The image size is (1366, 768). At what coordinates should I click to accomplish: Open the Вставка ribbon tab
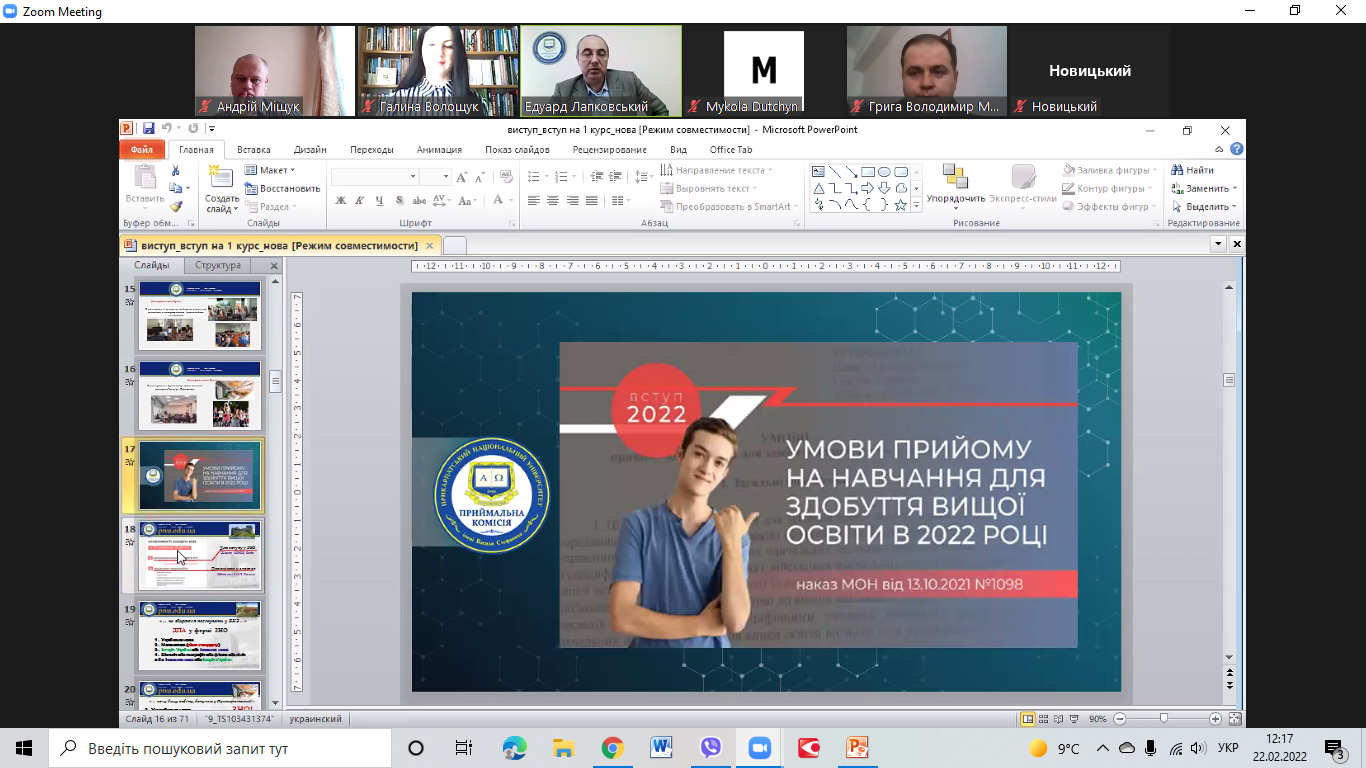click(254, 150)
